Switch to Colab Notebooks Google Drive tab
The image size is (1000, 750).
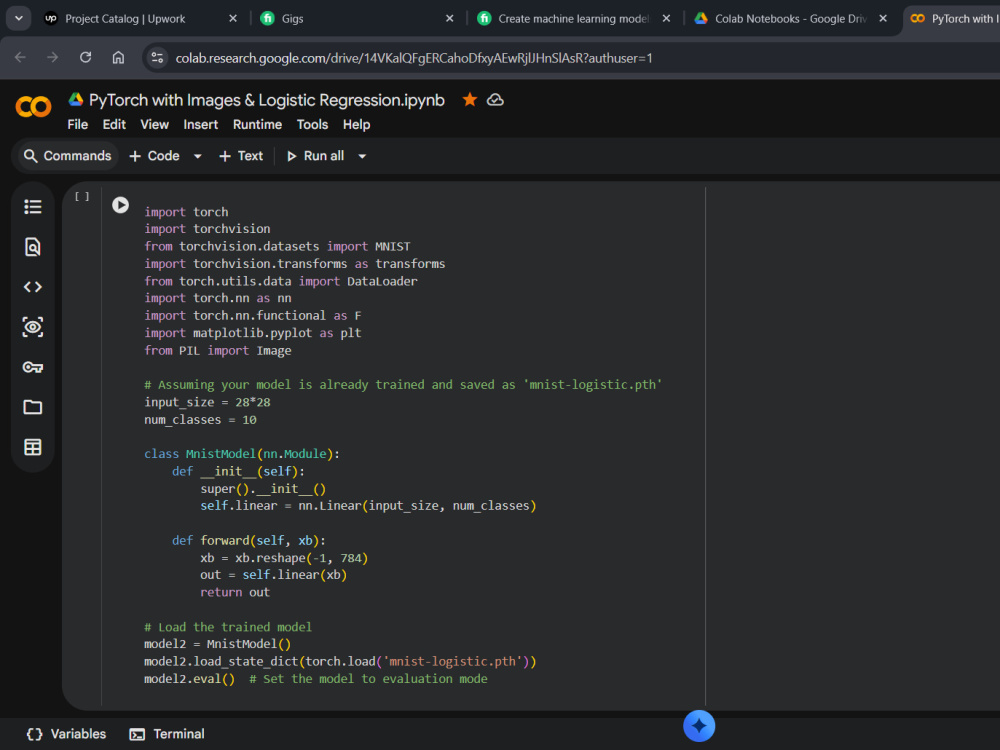[x=790, y=18]
